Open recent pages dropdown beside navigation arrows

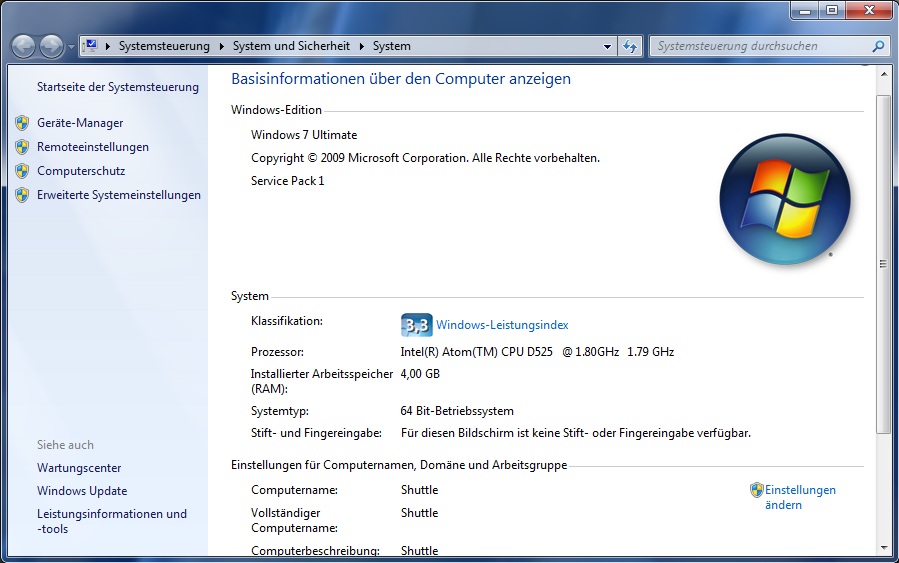tap(71, 47)
